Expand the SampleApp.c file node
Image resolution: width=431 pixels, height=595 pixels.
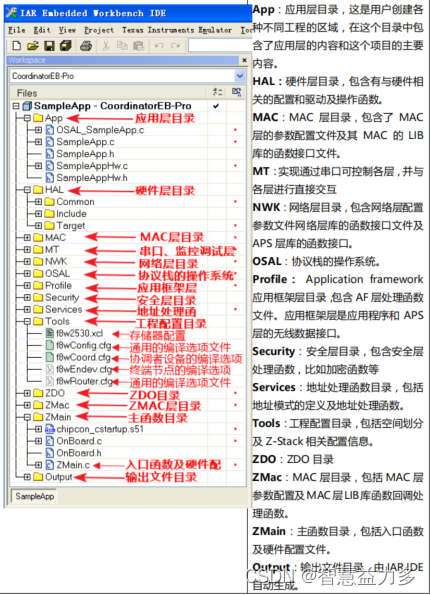(x=38, y=142)
